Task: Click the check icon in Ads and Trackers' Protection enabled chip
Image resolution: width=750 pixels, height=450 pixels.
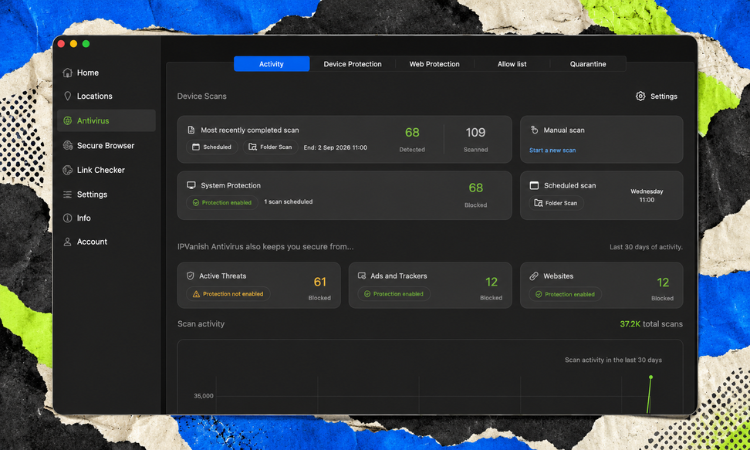Action: pyautogui.click(x=367, y=294)
